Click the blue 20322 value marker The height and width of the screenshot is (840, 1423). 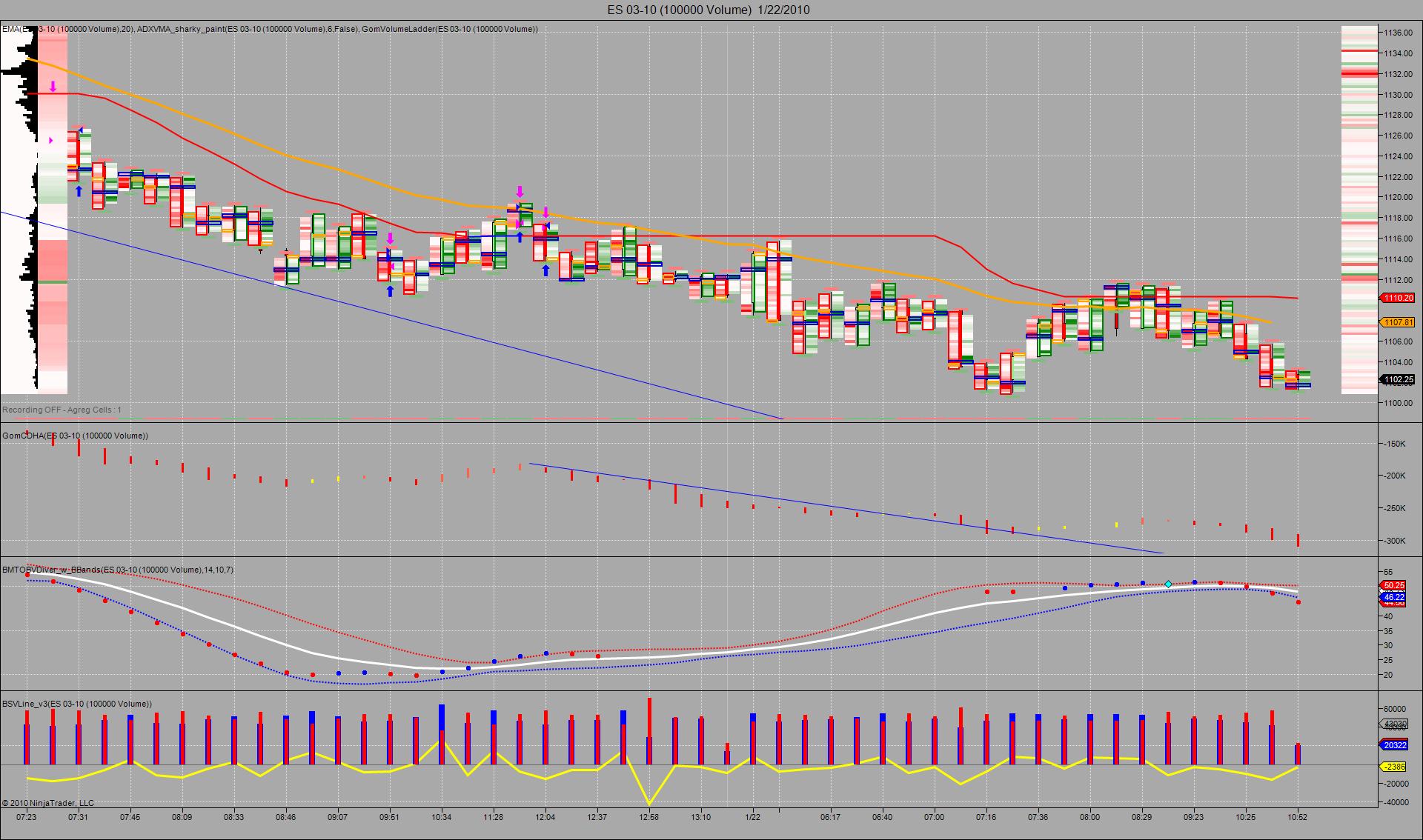coord(1393,745)
